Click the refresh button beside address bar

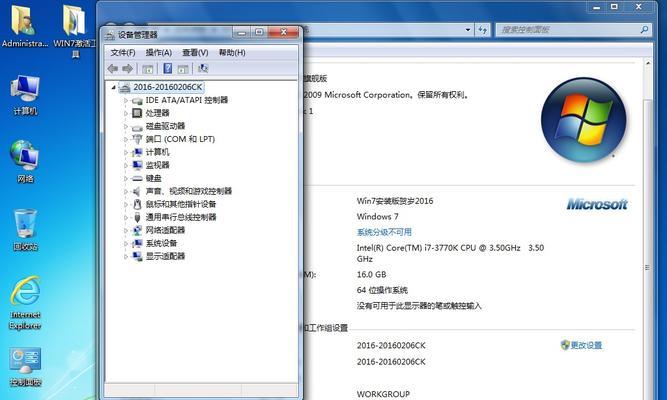[482, 30]
